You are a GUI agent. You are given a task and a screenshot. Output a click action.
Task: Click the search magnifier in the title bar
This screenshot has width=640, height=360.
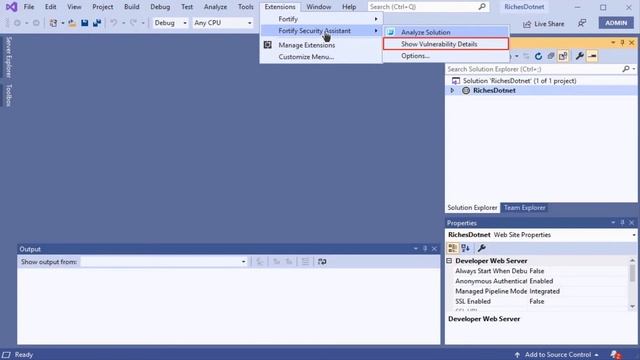point(482,7)
